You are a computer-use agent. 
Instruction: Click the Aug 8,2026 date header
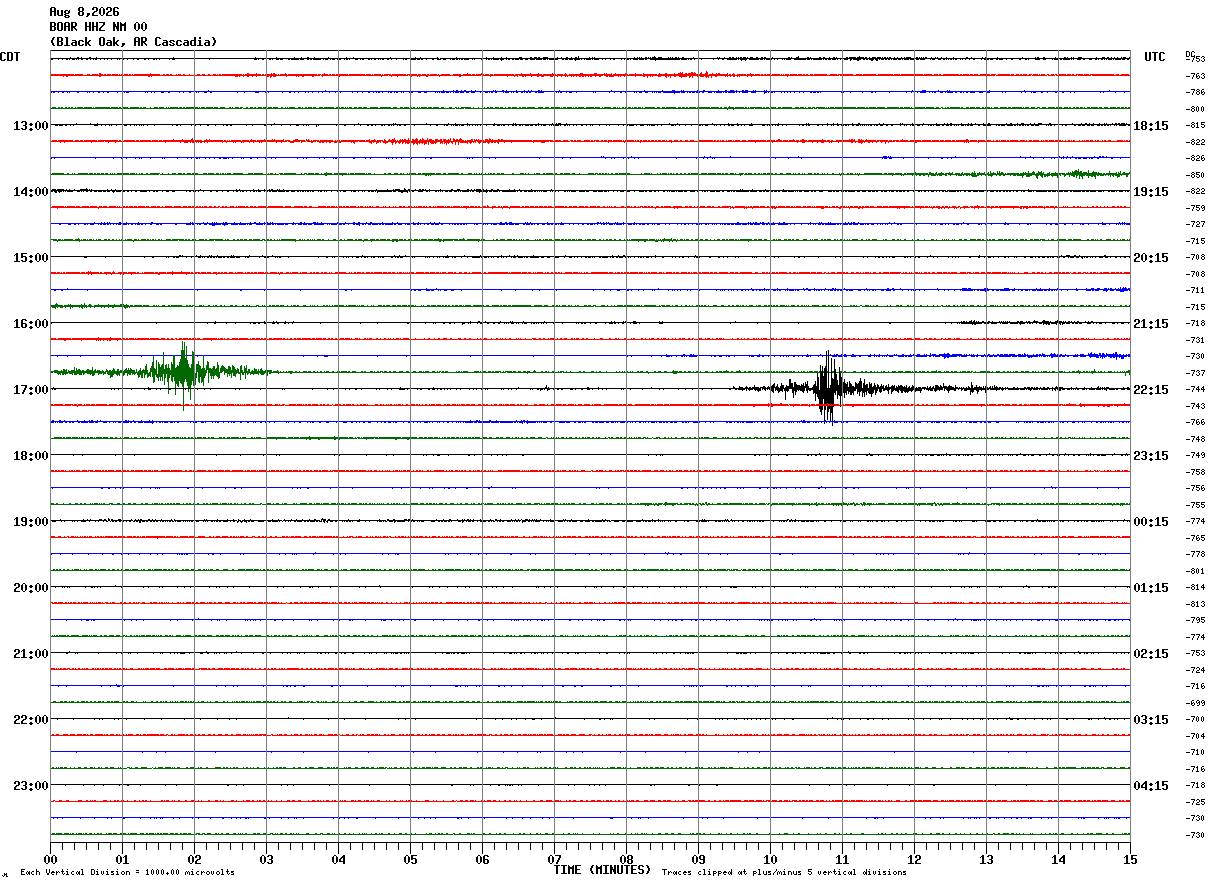pyautogui.click(x=84, y=12)
